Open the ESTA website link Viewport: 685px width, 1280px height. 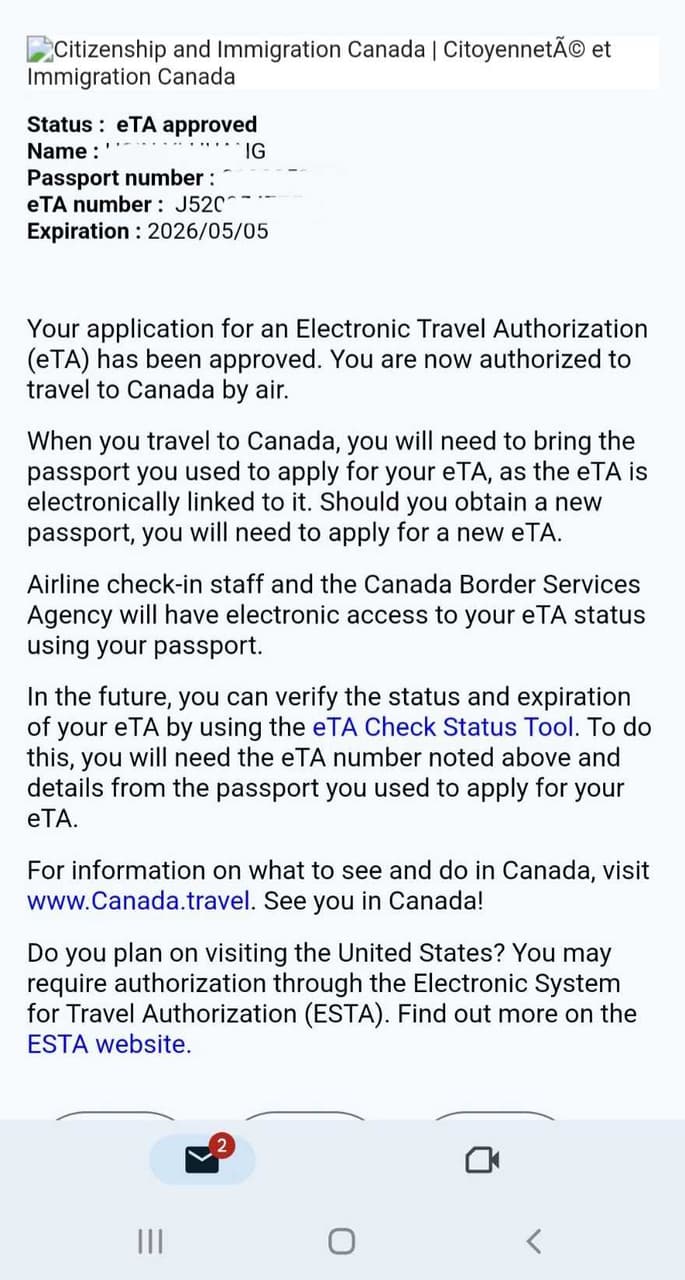point(108,1044)
